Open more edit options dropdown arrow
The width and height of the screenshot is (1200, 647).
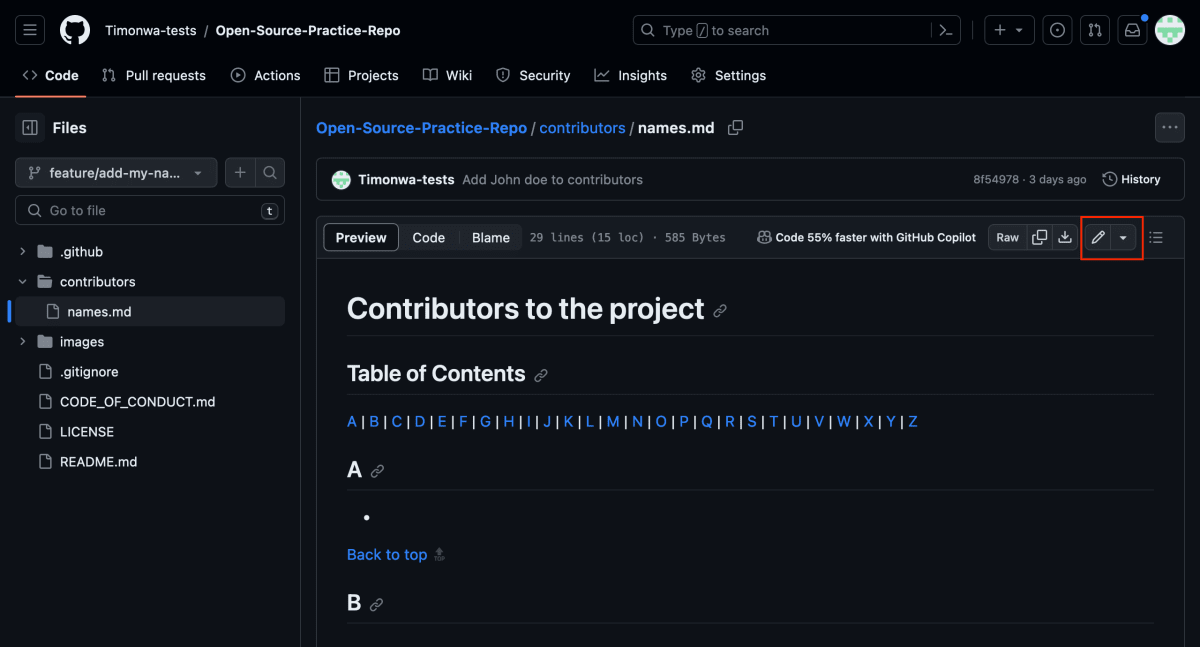(1123, 237)
